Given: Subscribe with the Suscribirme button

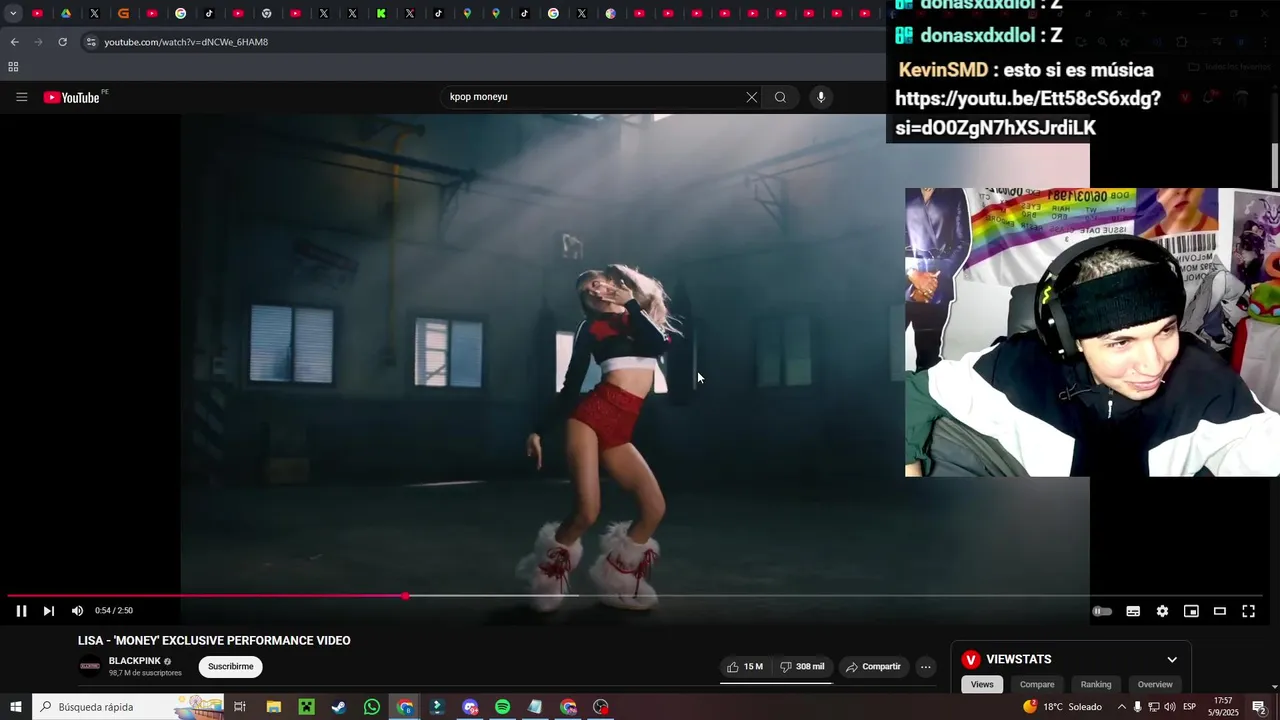Looking at the screenshot, I should click(230, 667).
